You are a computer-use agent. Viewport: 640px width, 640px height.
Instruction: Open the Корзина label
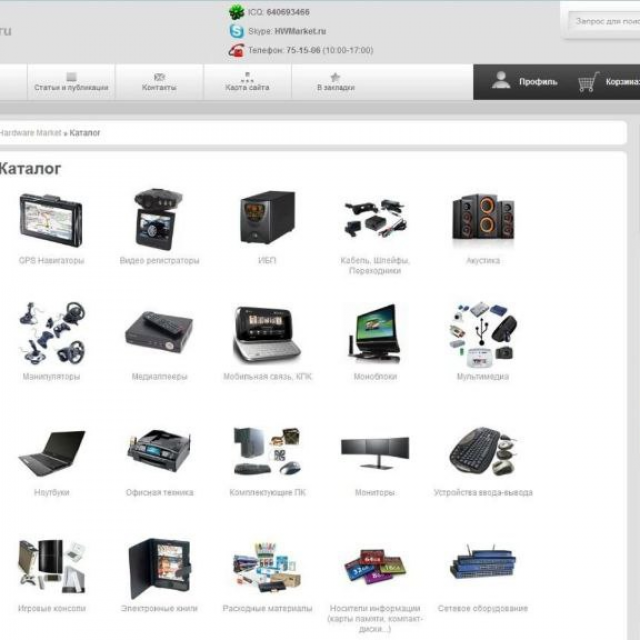[622, 82]
